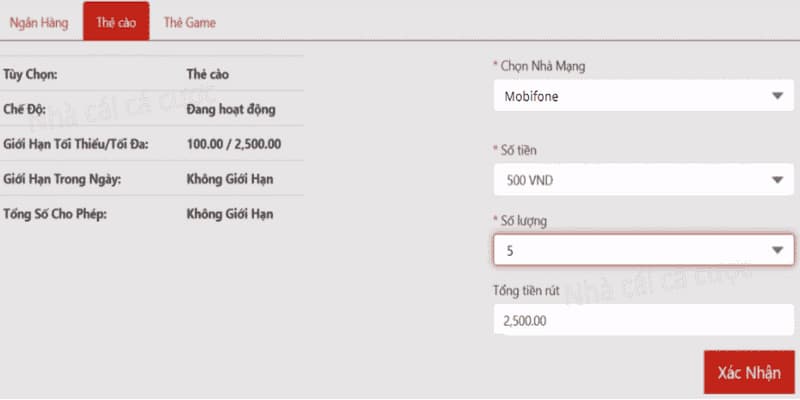800x400 pixels.
Task: Click the Chọn Nhà Mạng field label
Action: [x=543, y=66]
